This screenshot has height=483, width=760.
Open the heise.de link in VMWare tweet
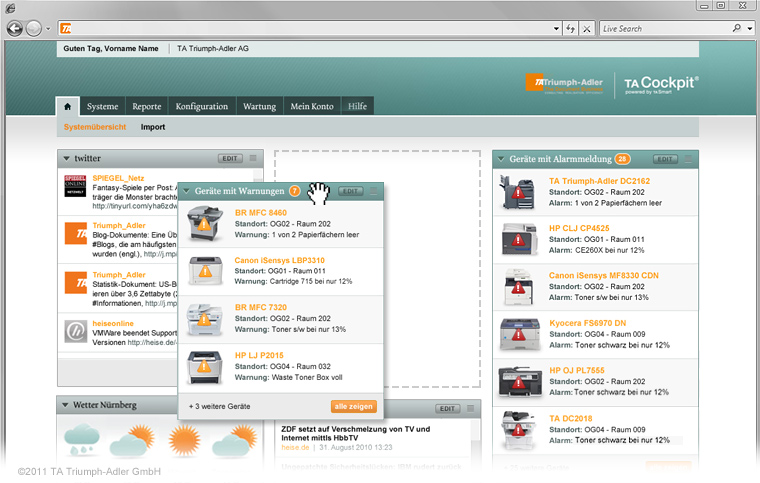click(152, 343)
